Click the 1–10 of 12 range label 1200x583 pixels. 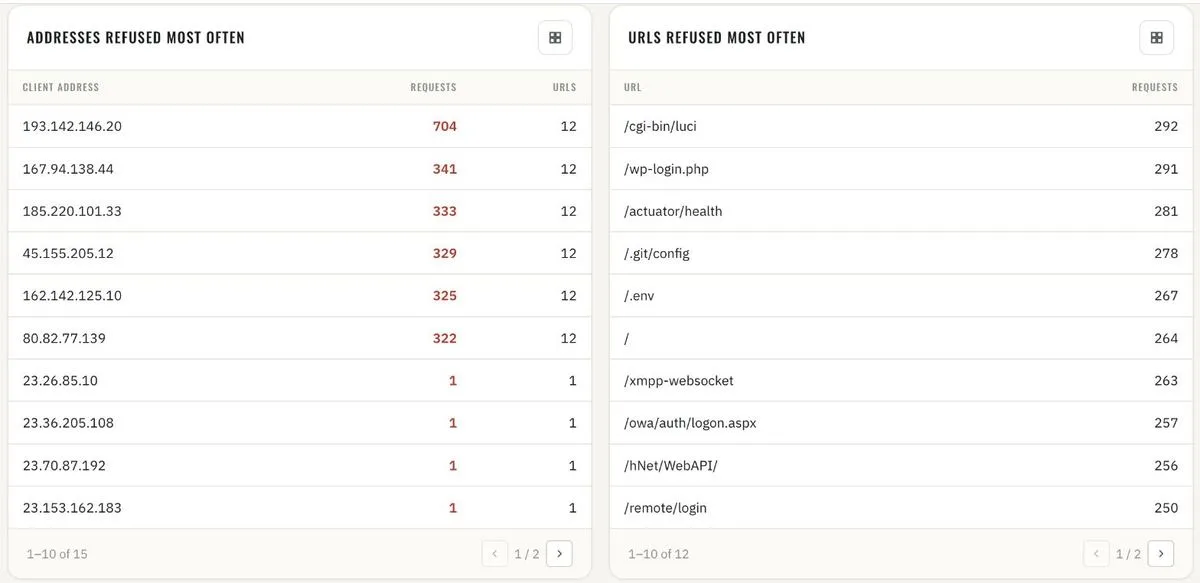(x=658, y=554)
